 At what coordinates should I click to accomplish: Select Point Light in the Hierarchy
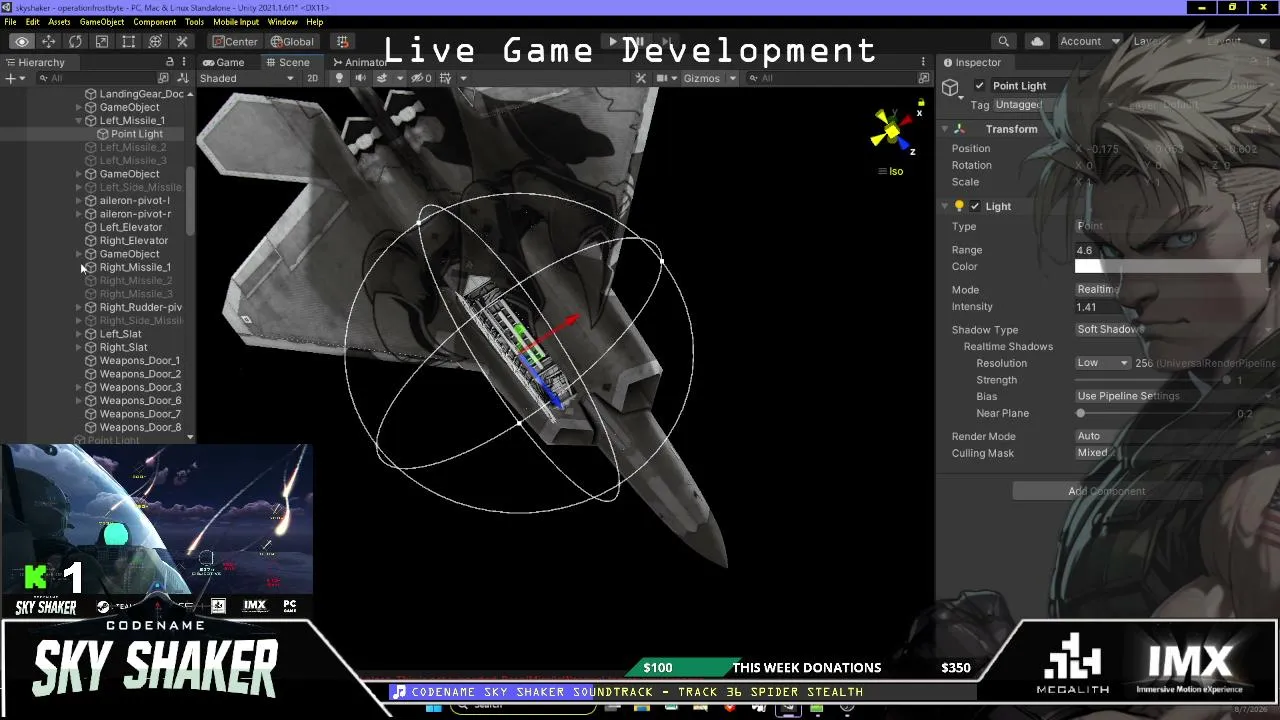pos(137,134)
